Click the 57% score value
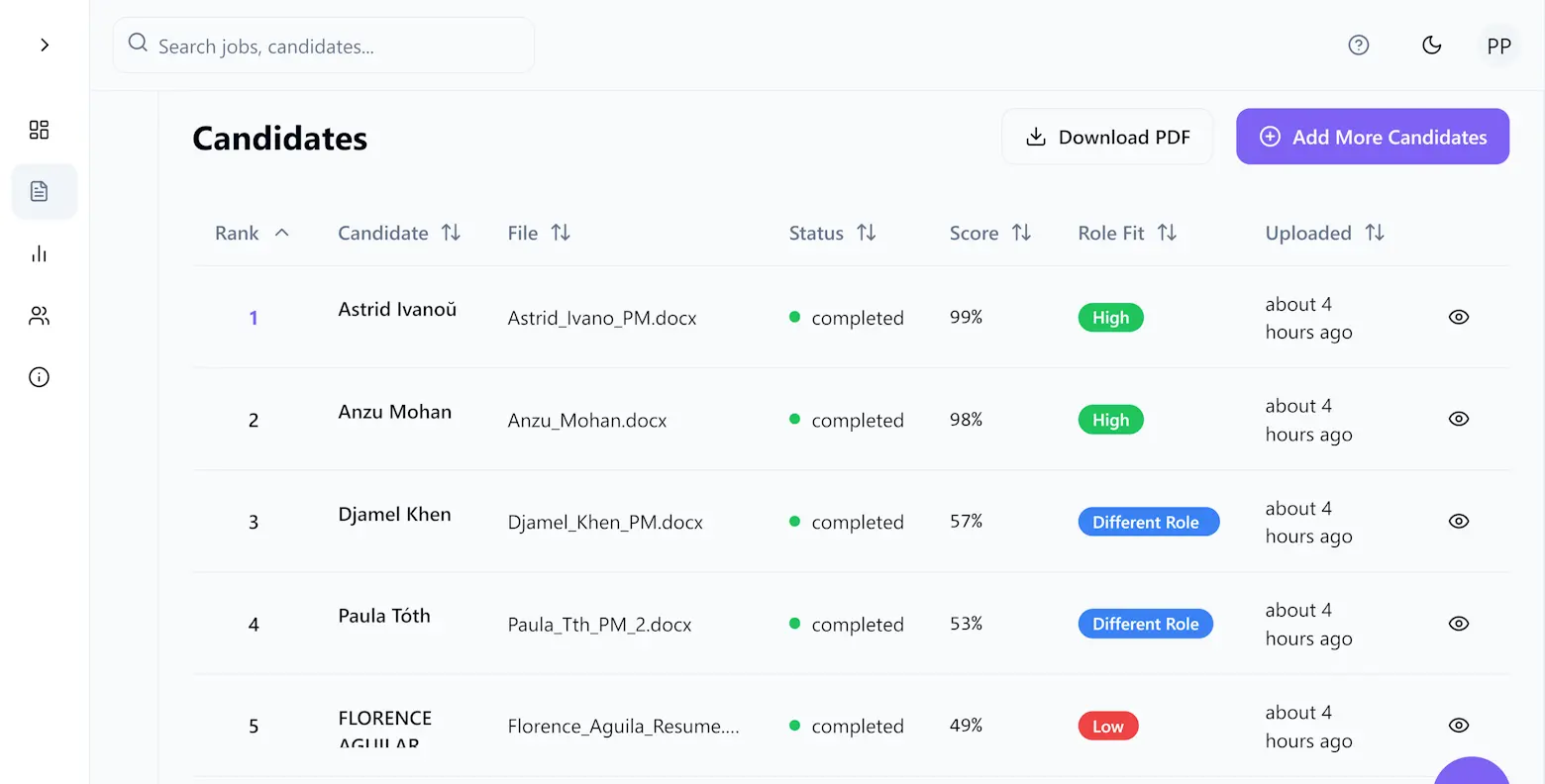 pyautogui.click(x=966, y=521)
